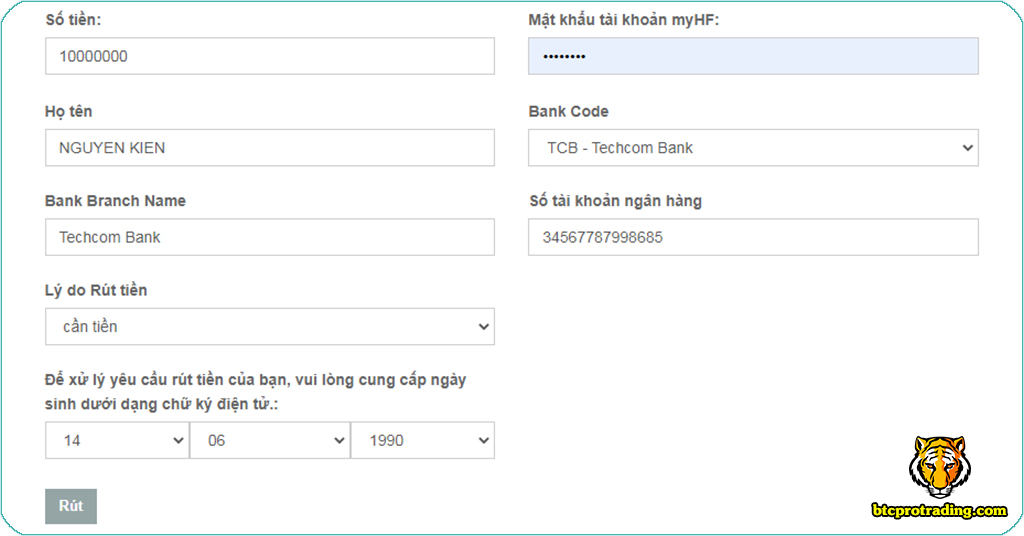
Task: Click the Bank Branch Name field
Action: point(270,237)
